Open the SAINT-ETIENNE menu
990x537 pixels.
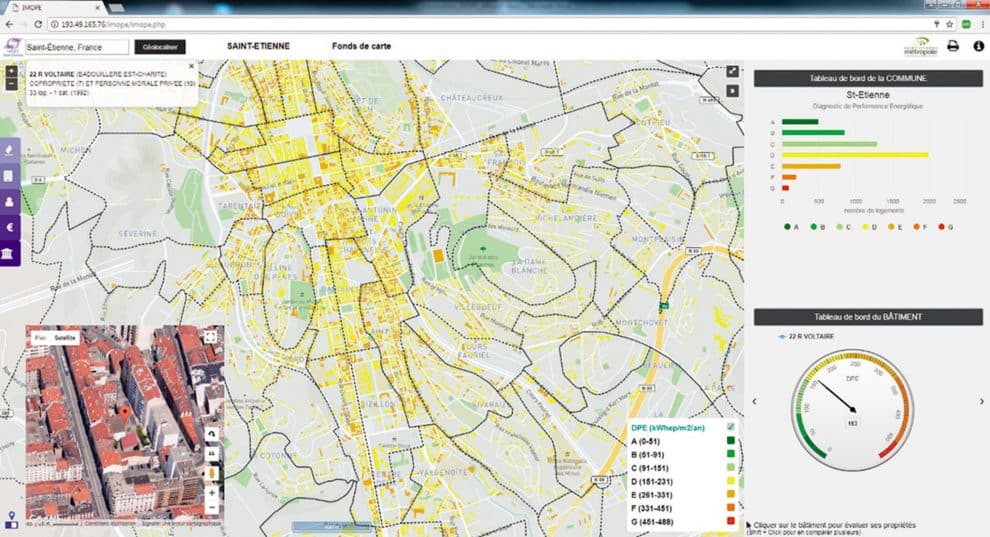coord(256,46)
